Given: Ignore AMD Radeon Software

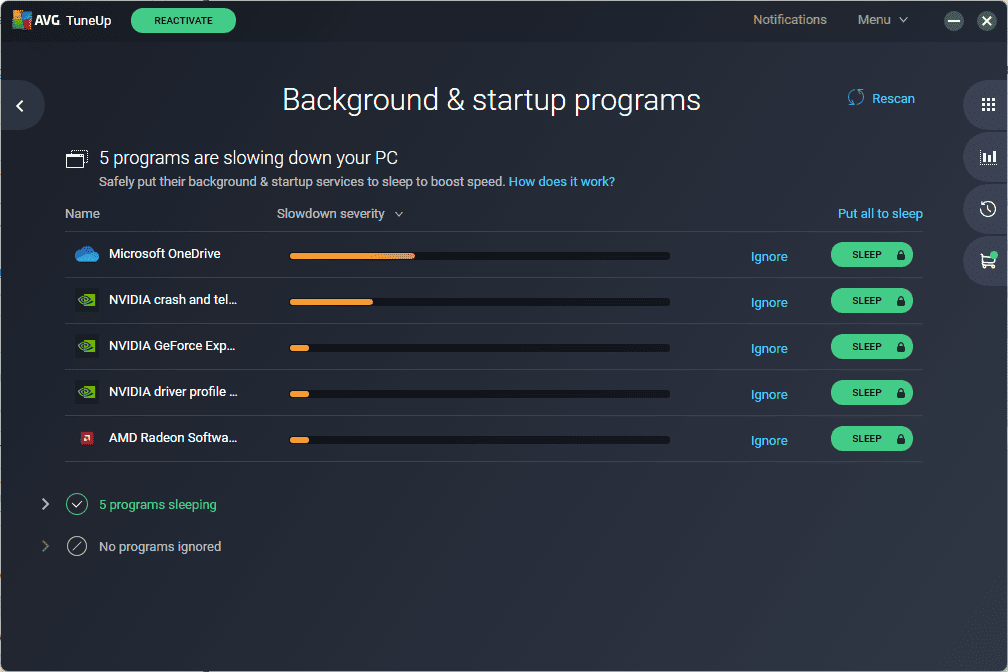Looking at the screenshot, I should point(769,440).
